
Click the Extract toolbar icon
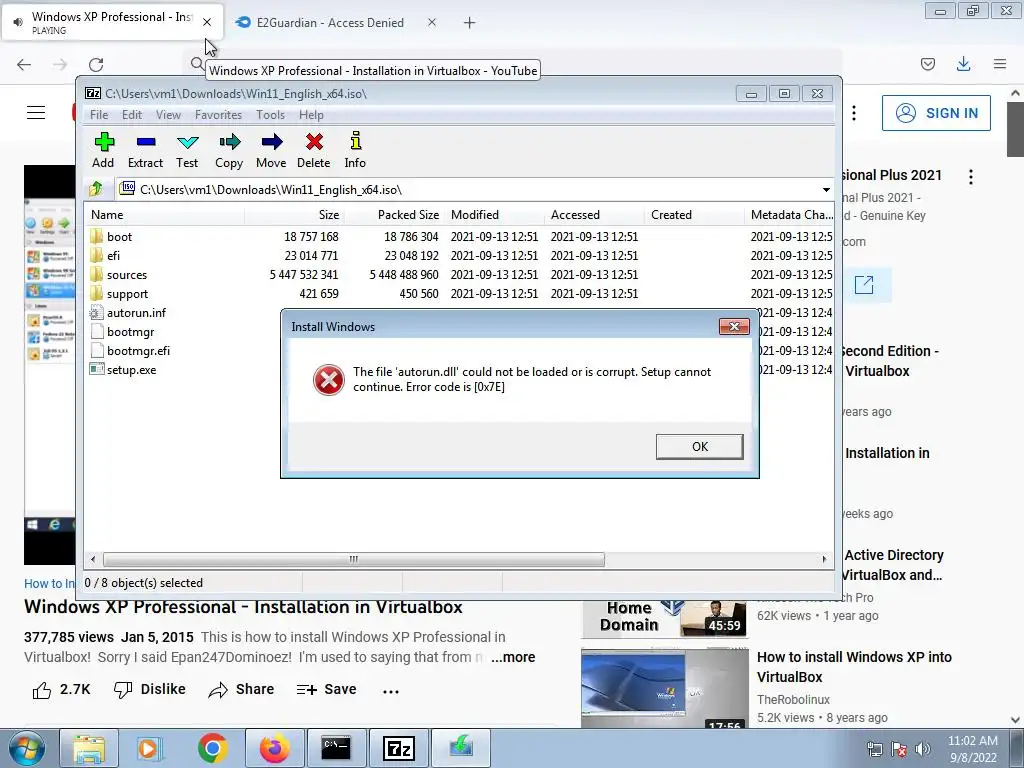pos(145,150)
